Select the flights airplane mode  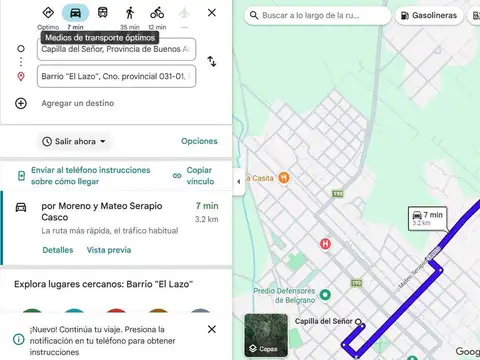point(184,13)
